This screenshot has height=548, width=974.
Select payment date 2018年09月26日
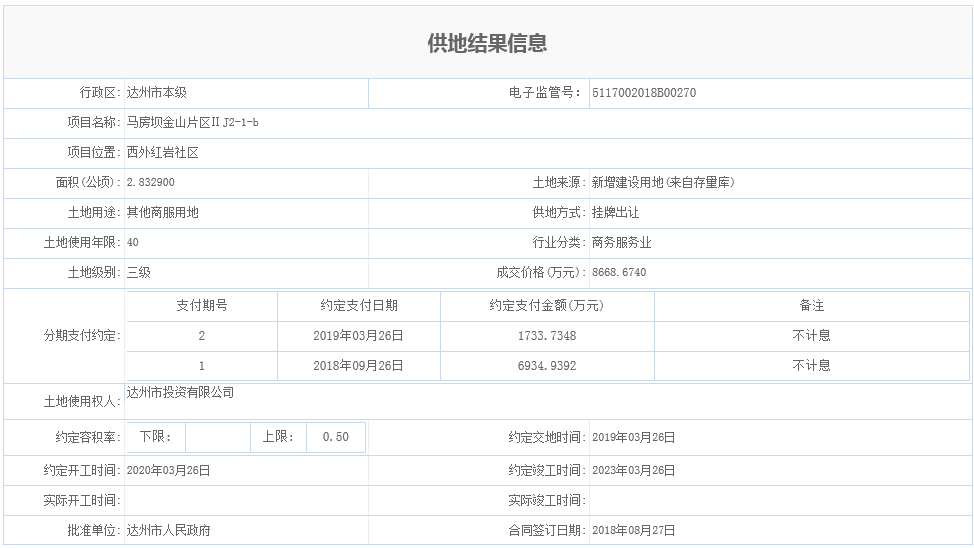(358, 365)
